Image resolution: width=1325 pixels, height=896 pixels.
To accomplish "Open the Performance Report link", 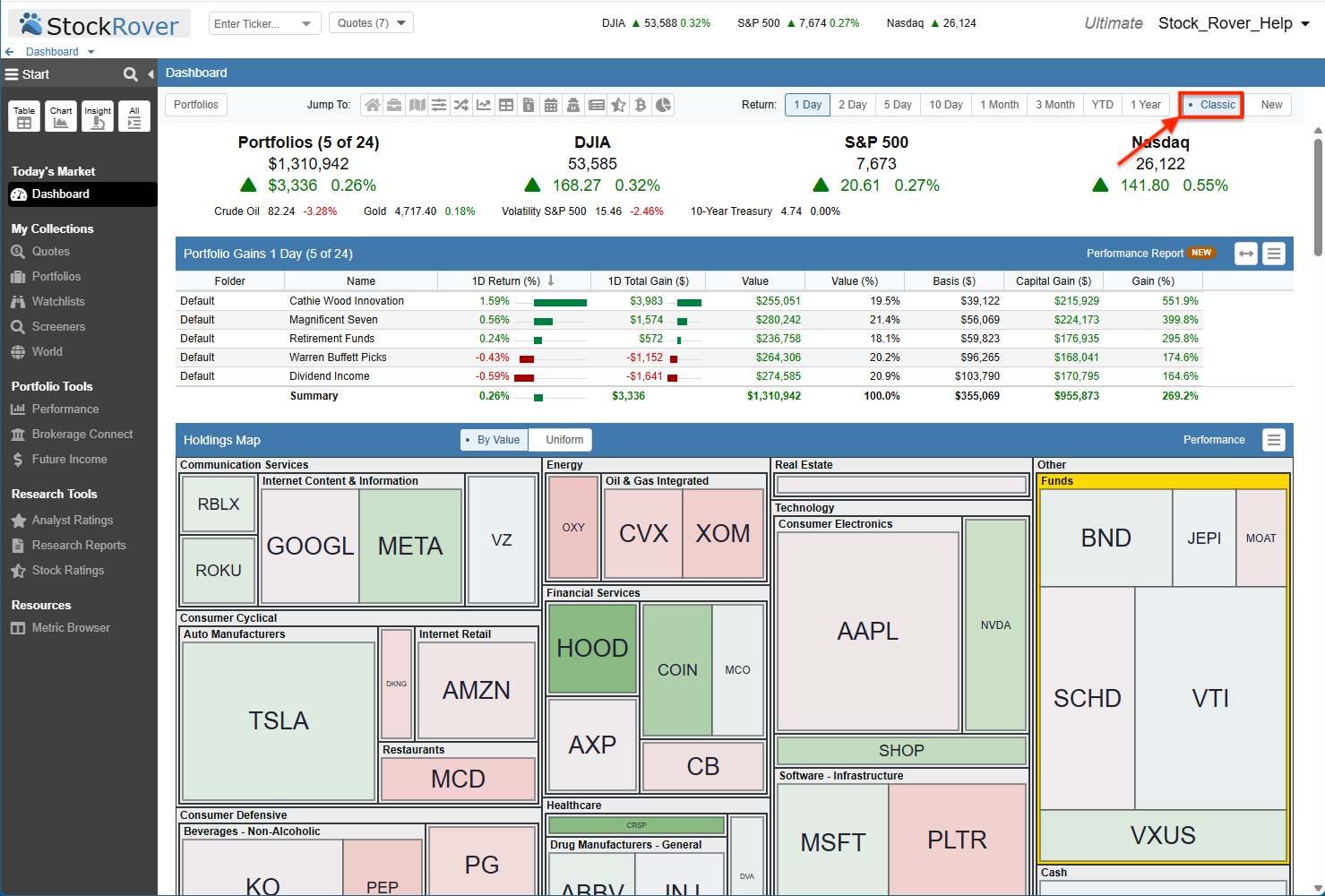I will click(1135, 254).
